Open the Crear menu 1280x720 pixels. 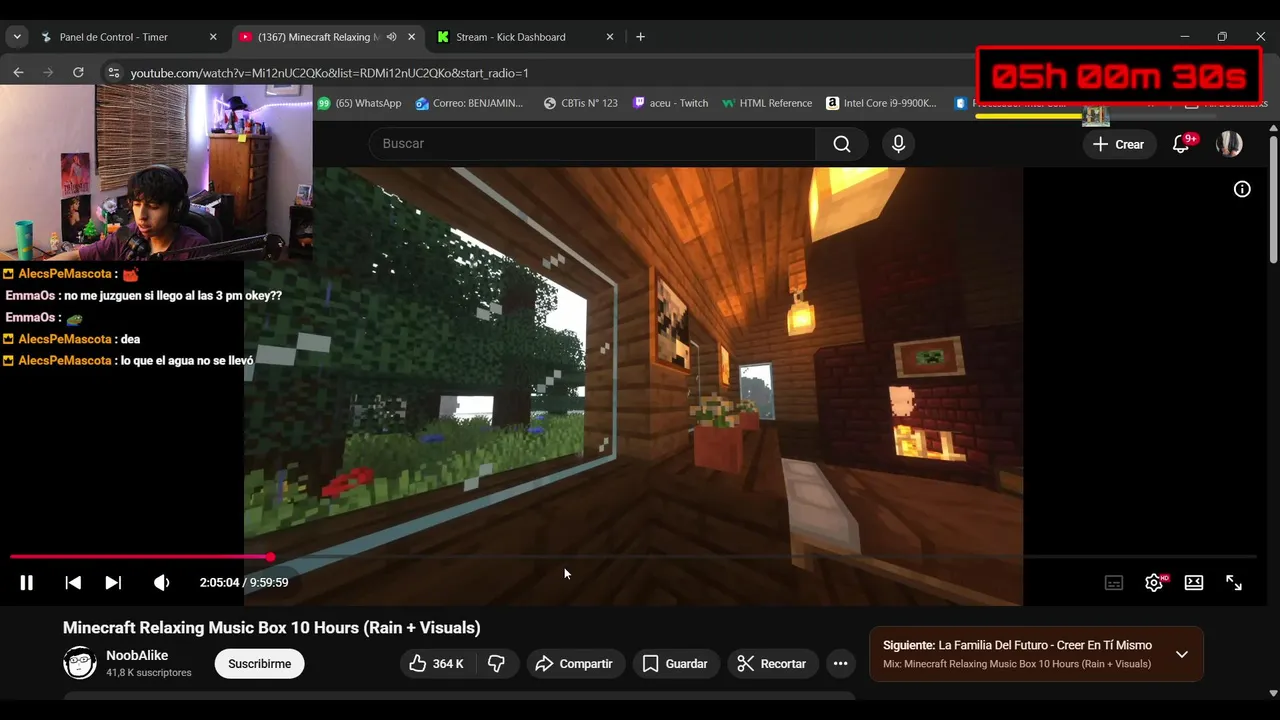tap(1119, 144)
